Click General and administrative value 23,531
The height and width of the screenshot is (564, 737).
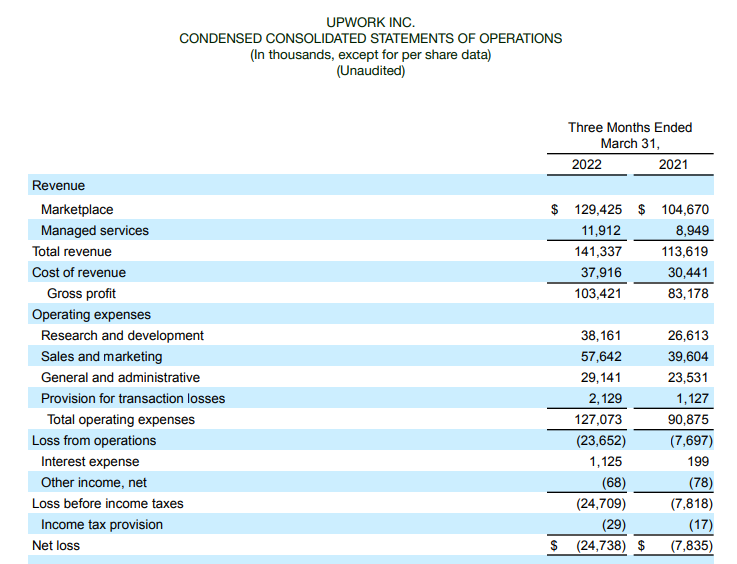pyautogui.click(x=688, y=377)
